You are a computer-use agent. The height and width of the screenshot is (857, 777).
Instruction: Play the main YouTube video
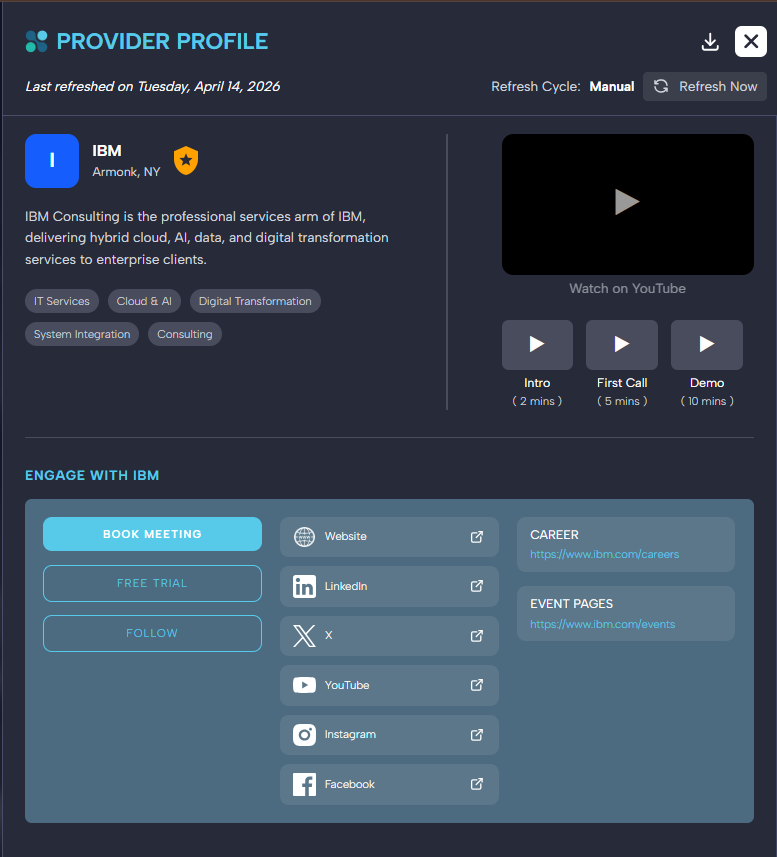[x=627, y=202]
